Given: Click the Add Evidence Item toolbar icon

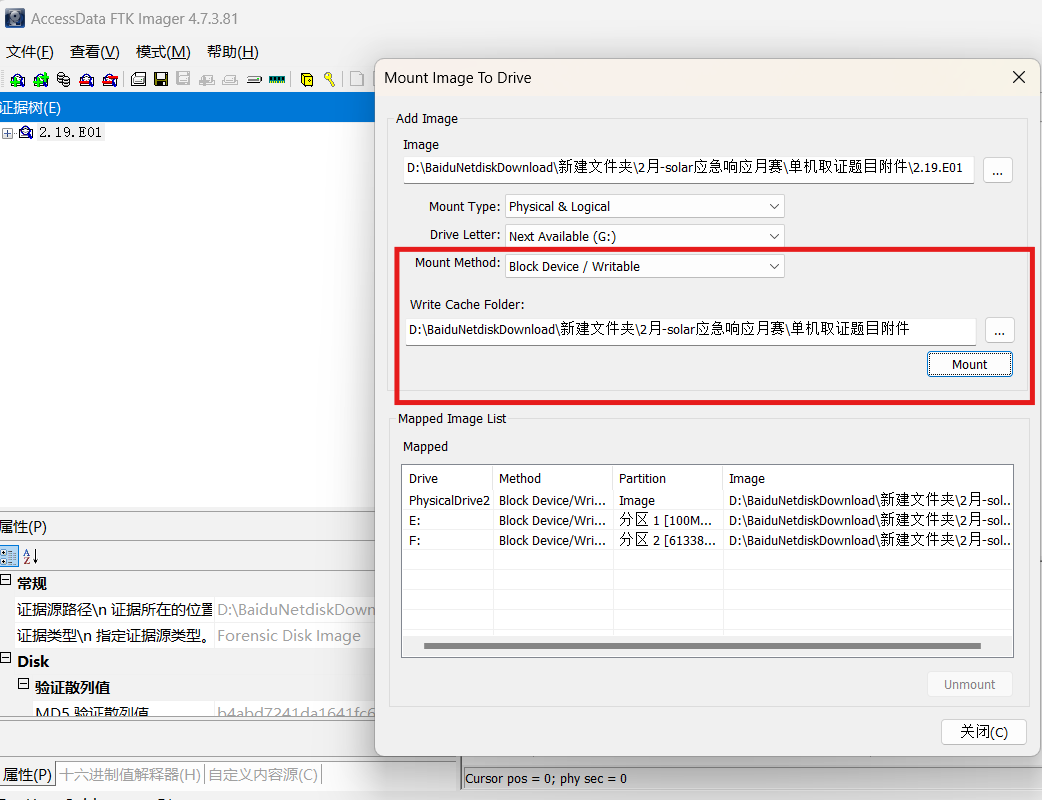Looking at the screenshot, I should (x=18, y=80).
